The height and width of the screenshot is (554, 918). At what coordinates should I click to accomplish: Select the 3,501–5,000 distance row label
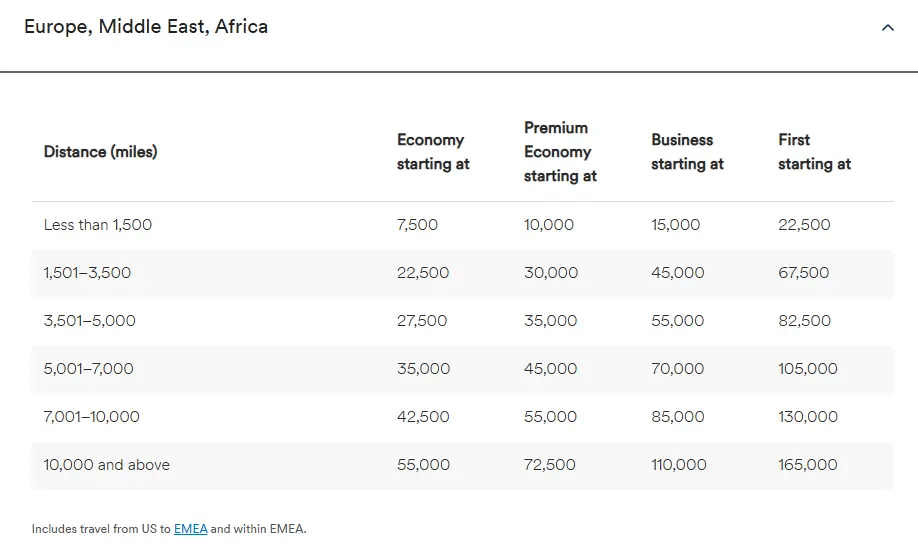(89, 321)
